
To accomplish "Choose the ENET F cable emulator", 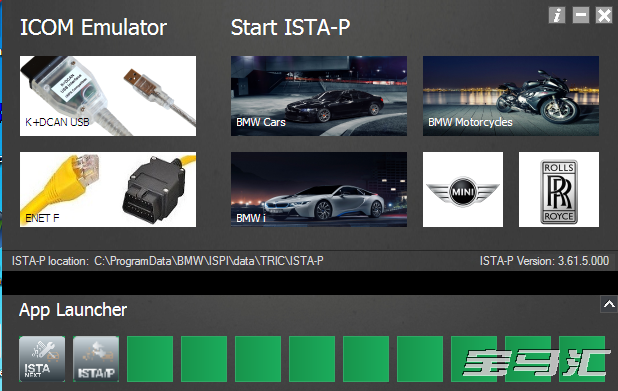I will [x=108, y=190].
